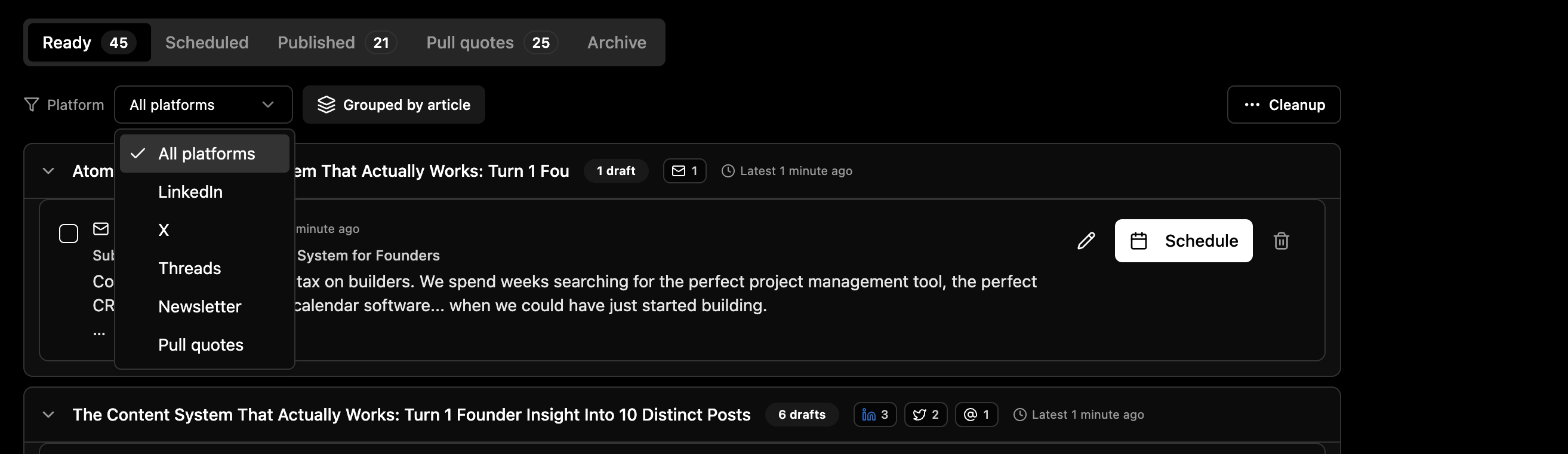Choose X from platform list
This screenshot has width=1568, height=454.
tap(205, 231)
